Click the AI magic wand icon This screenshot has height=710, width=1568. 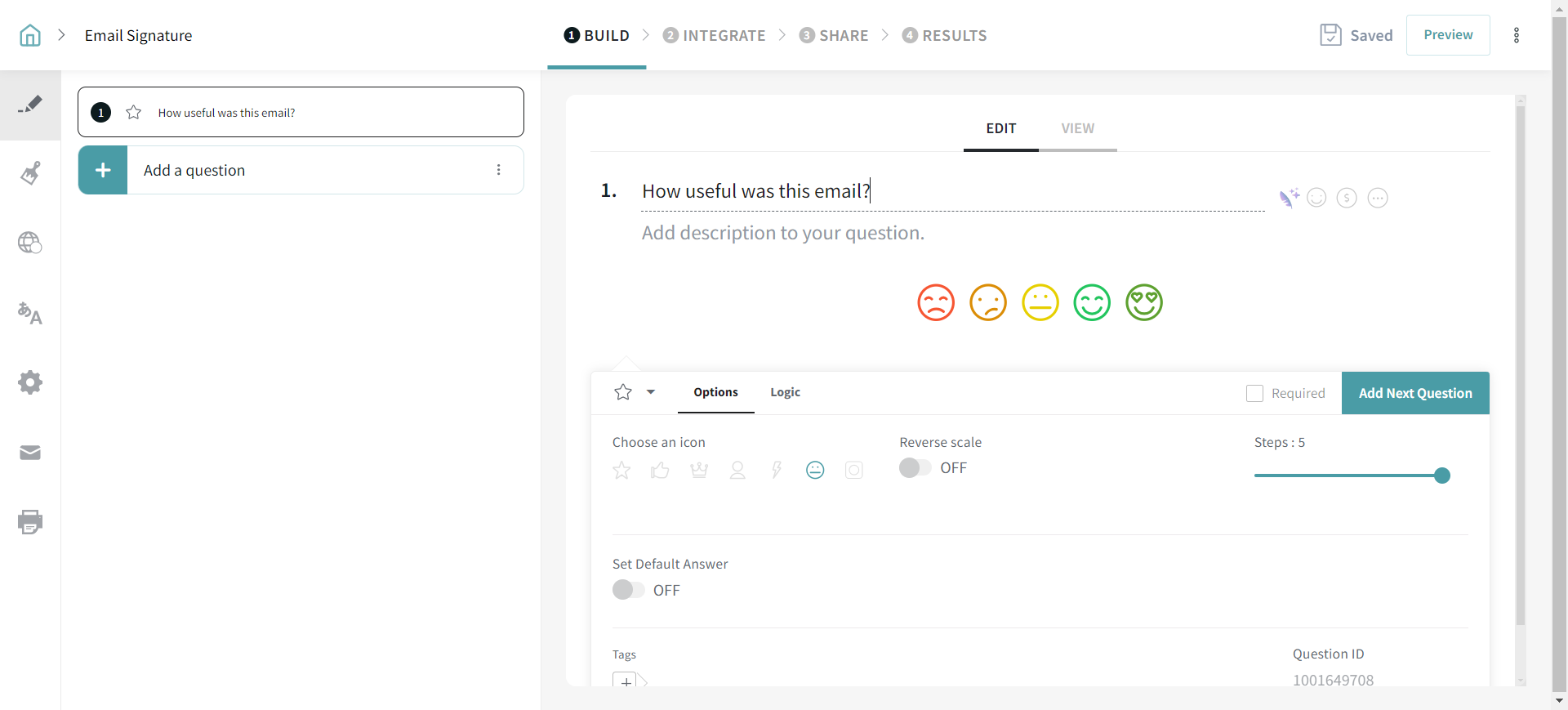tap(1289, 198)
